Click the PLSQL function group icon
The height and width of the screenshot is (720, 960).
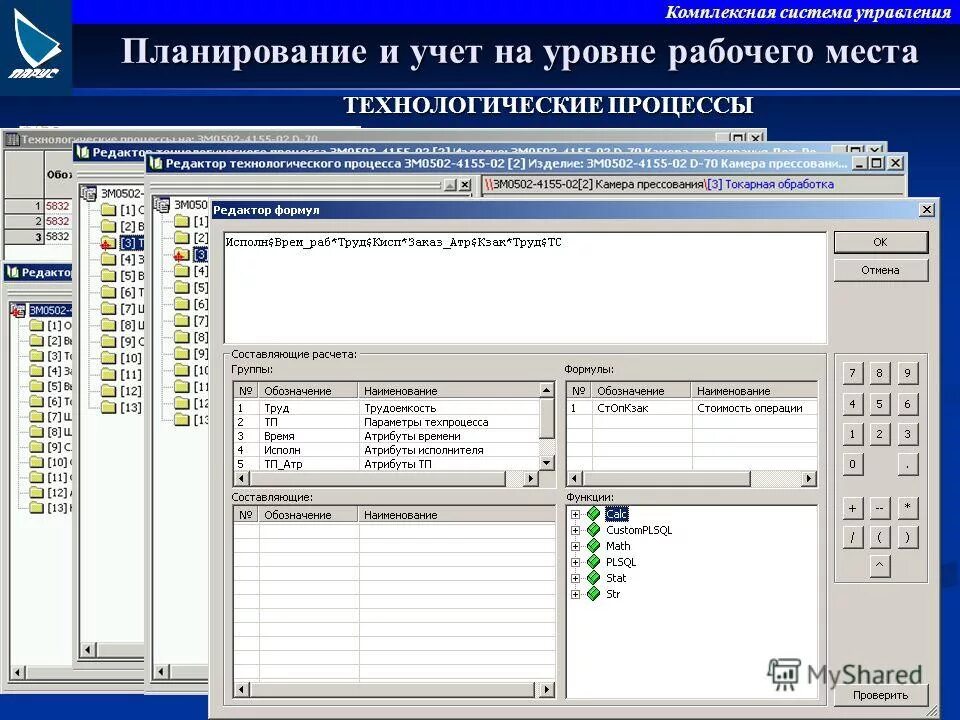(x=593, y=561)
